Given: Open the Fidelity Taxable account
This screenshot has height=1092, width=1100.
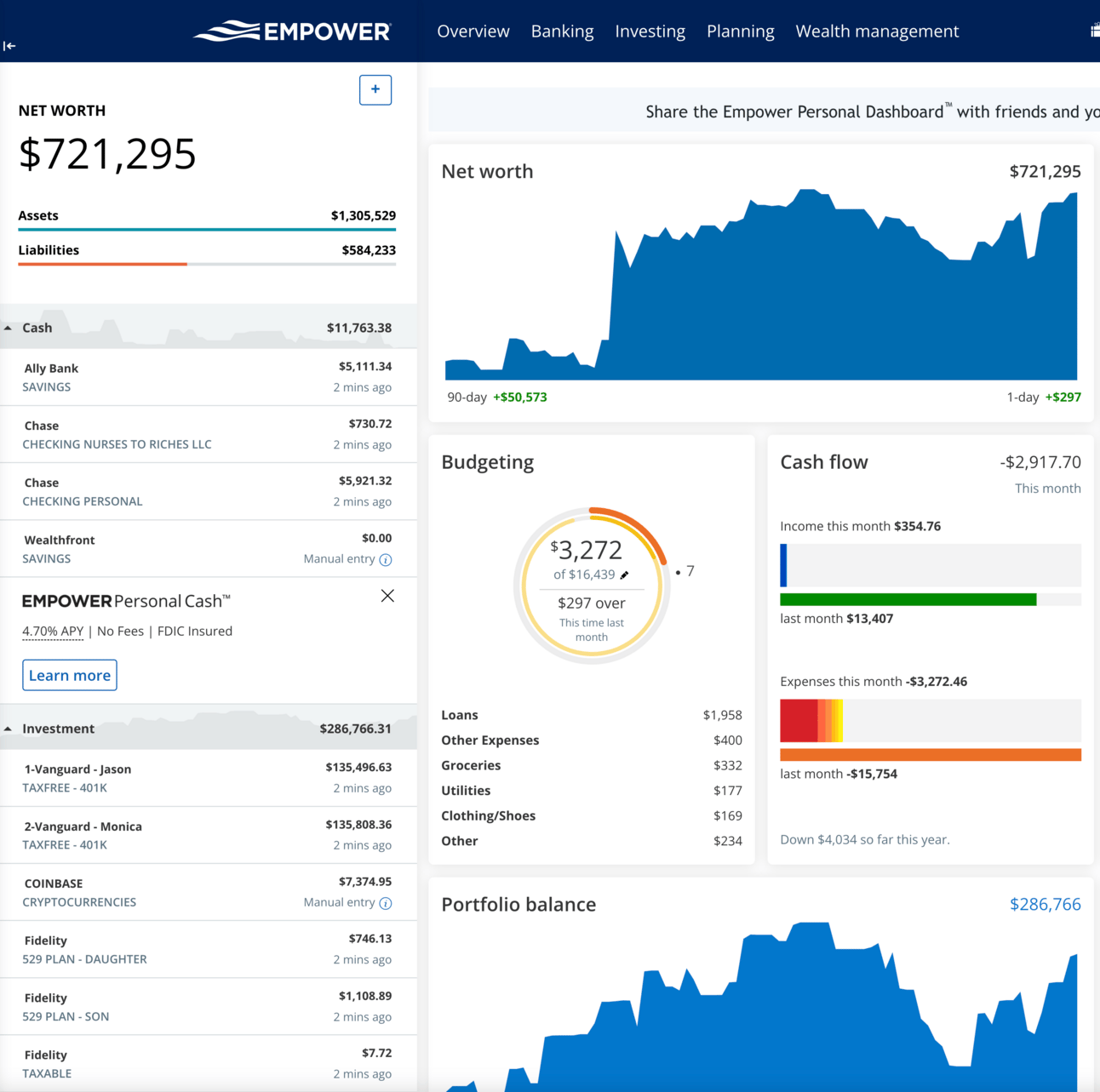Looking at the screenshot, I should 209,1064.
